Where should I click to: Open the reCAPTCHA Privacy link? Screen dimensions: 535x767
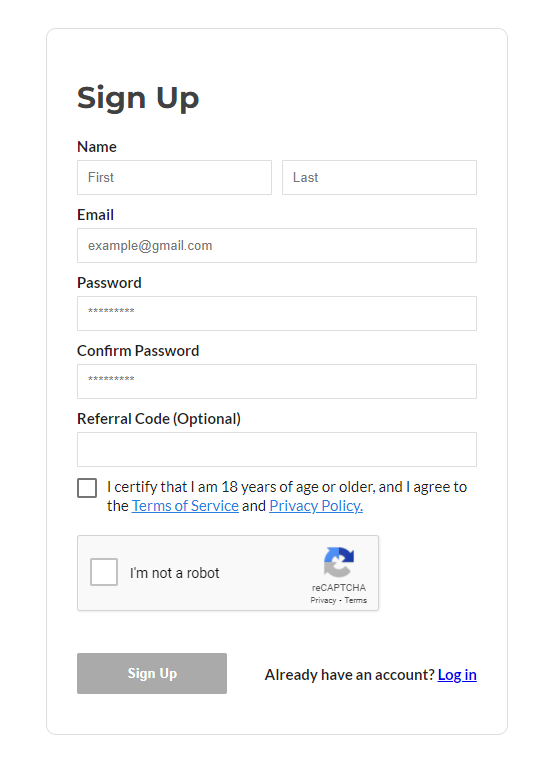pos(323,600)
